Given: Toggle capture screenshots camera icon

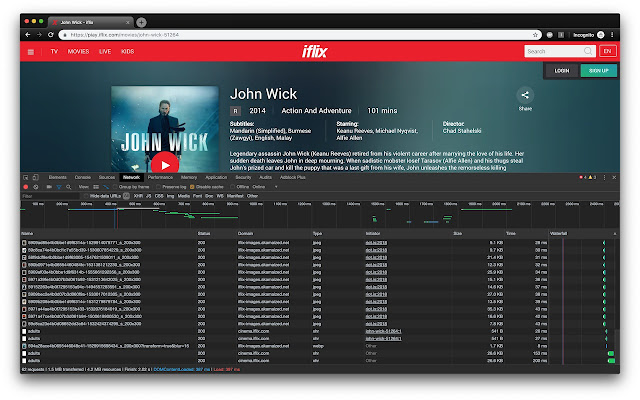Looking at the screenshot, I should point(49,187).
